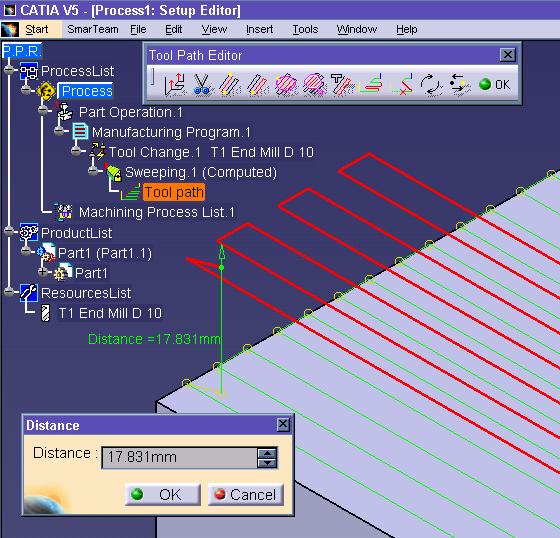Image resolution: width=560 pixels, height=538 pixels.
Task: Expand the Part1 child node
Action: pos(43,272)
